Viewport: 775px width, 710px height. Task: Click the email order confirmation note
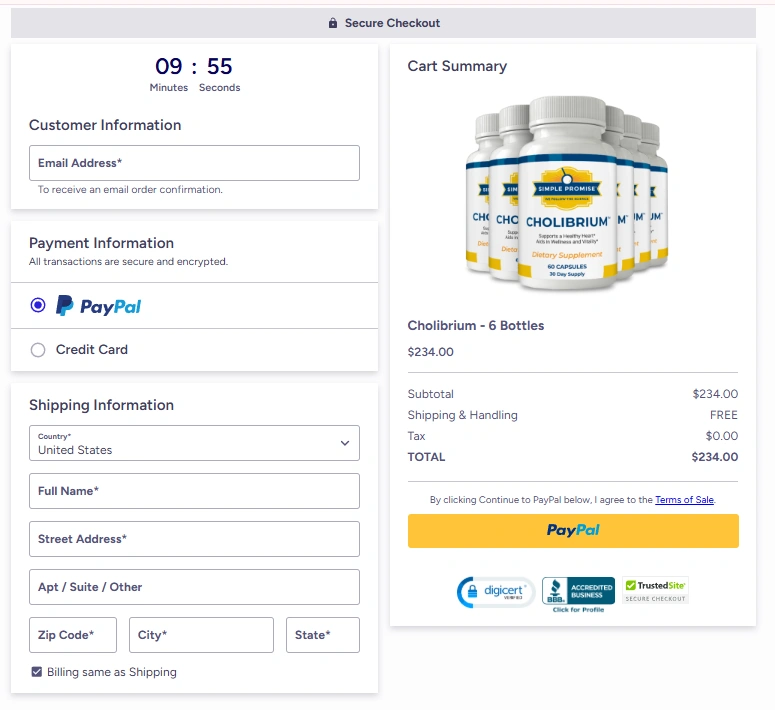point(130,189)
